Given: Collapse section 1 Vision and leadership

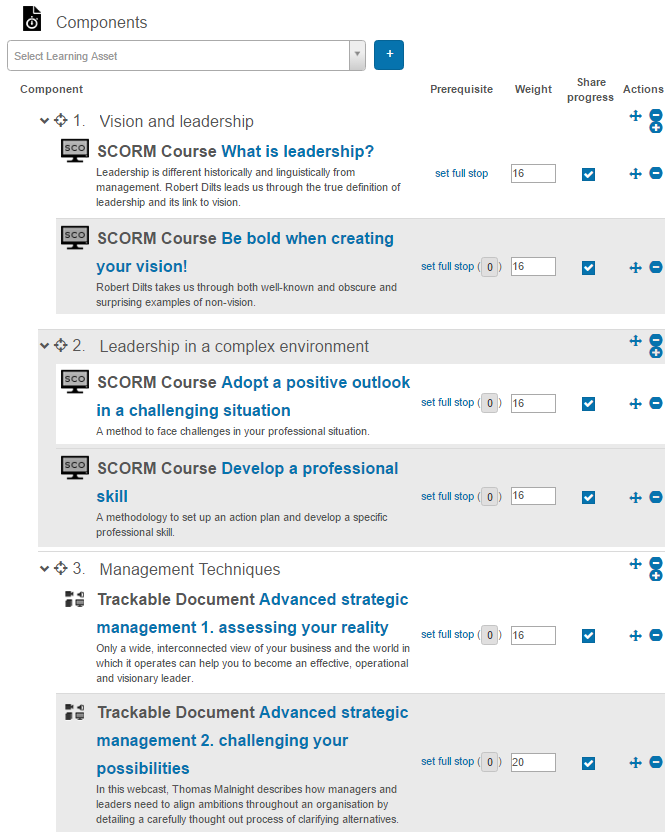Looking at the screenshot, I should coord(44,121).
